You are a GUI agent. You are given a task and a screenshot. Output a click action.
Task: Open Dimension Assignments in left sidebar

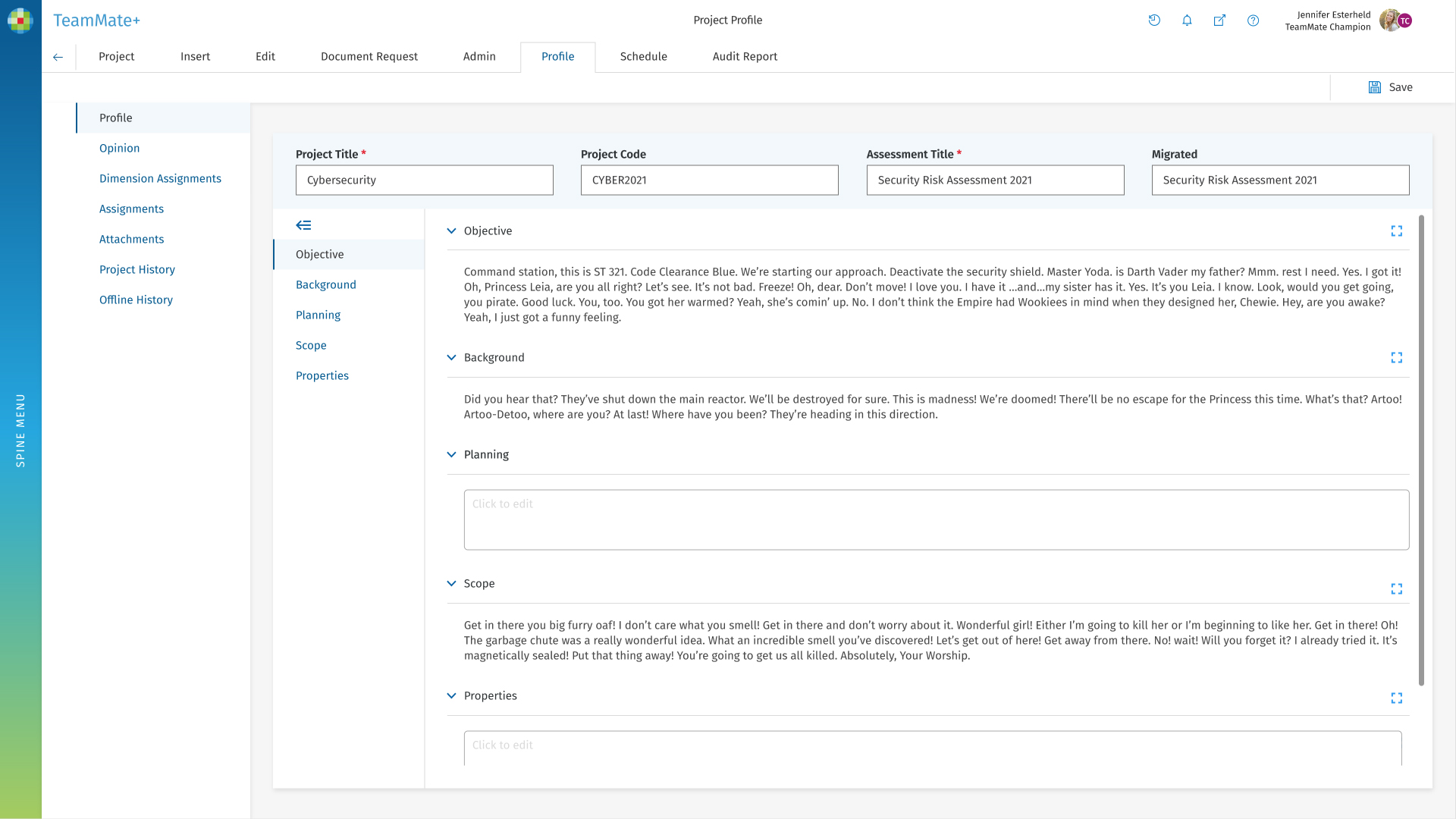coord(160,179)
